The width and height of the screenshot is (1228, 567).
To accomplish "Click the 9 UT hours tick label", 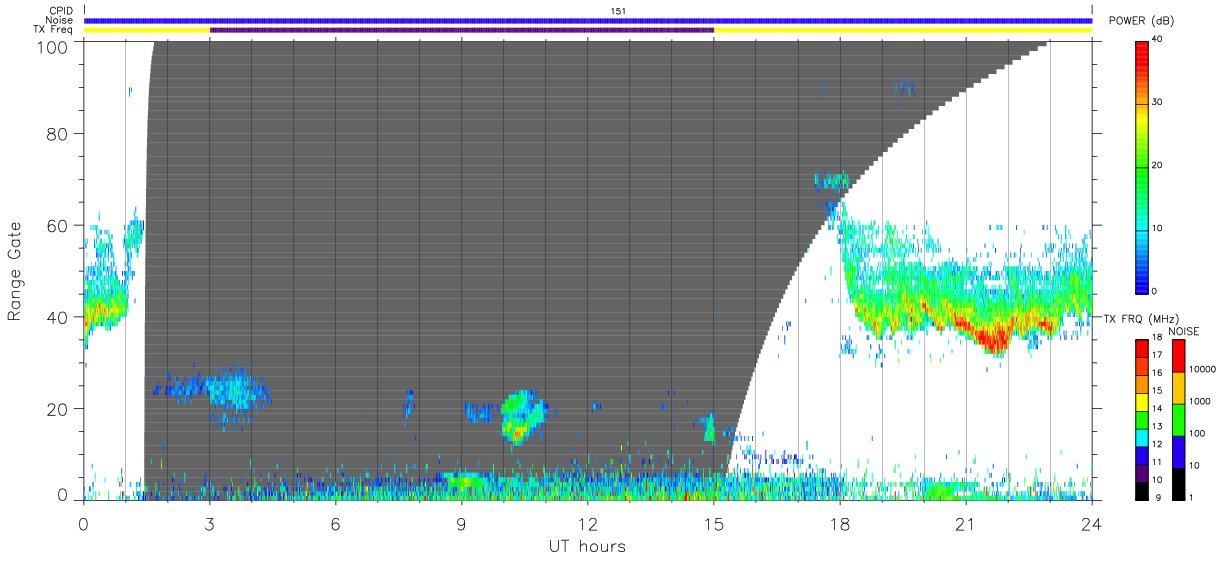I will [461, 523].
